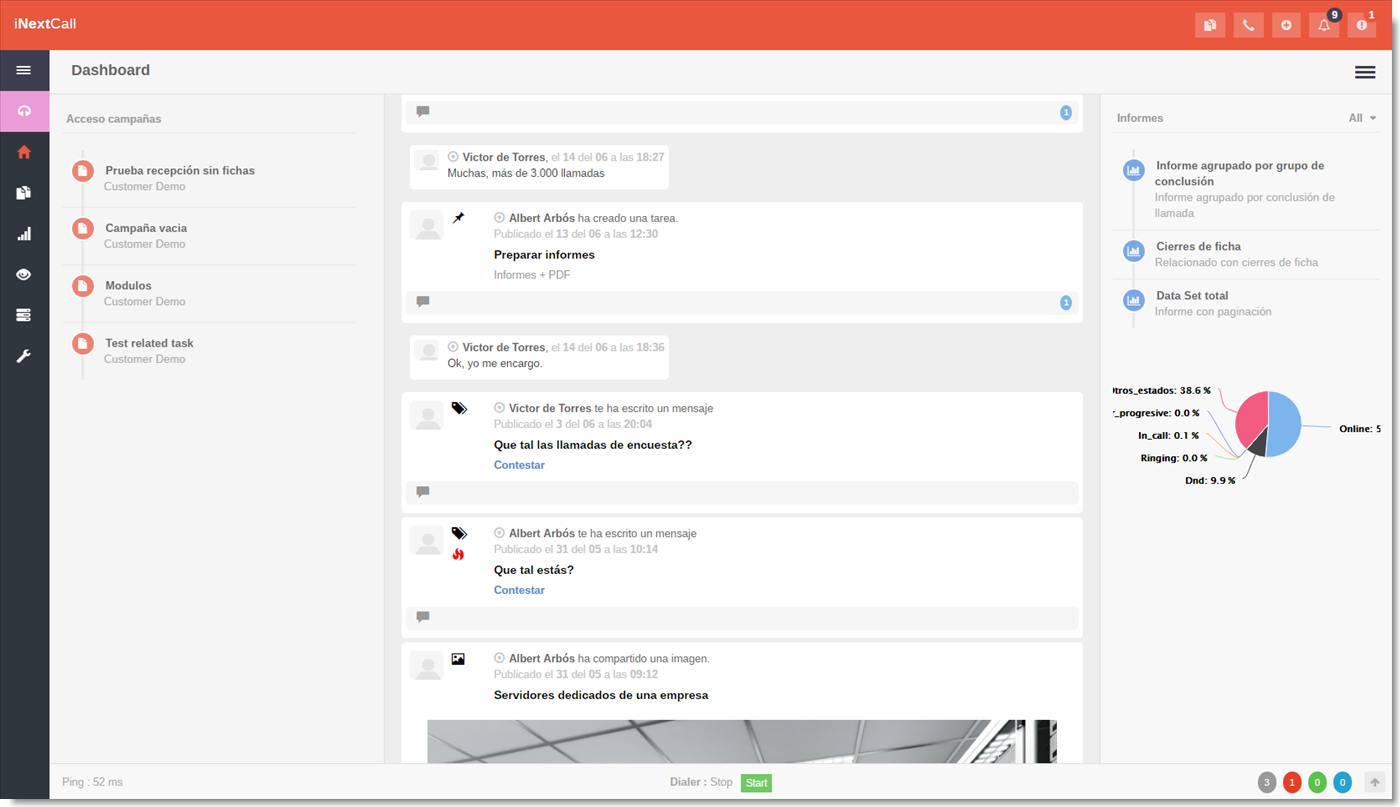Click Contestar under Que tal estás message
This screenshot has height=807, width=1400.
[x=519, y=590]
